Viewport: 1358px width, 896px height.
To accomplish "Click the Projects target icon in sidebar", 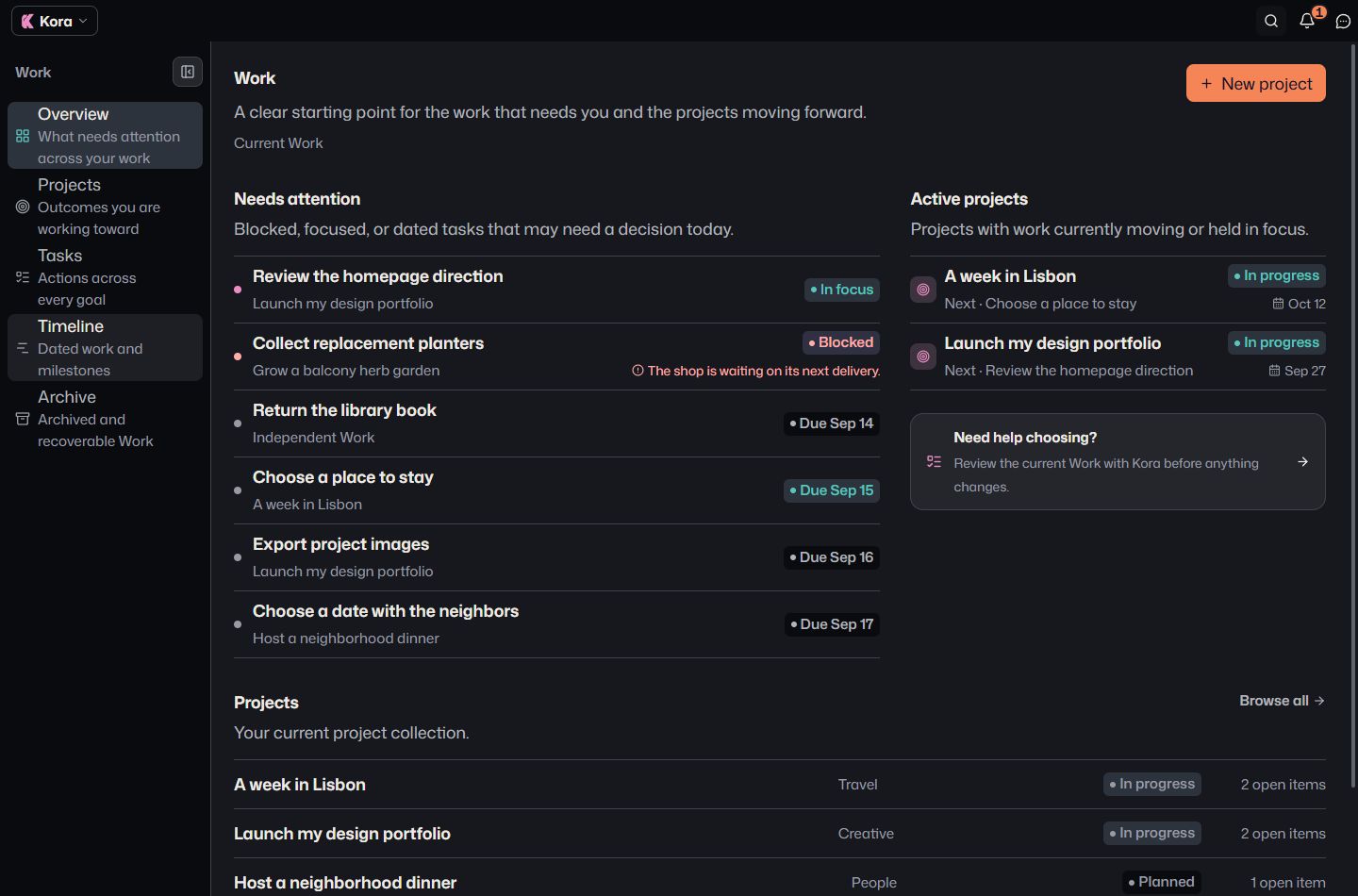I will pyautogui.click(x=23, y=207).
